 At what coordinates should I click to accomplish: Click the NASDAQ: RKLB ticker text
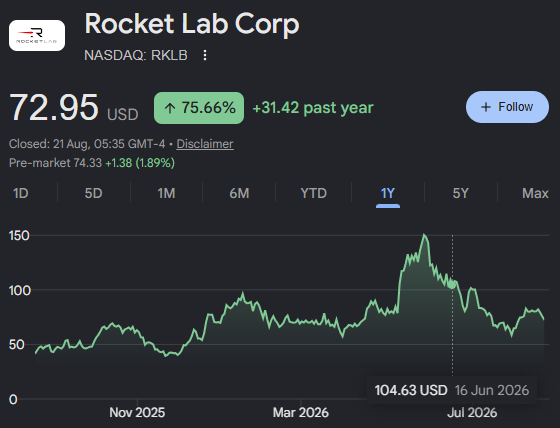coord(136,55)
